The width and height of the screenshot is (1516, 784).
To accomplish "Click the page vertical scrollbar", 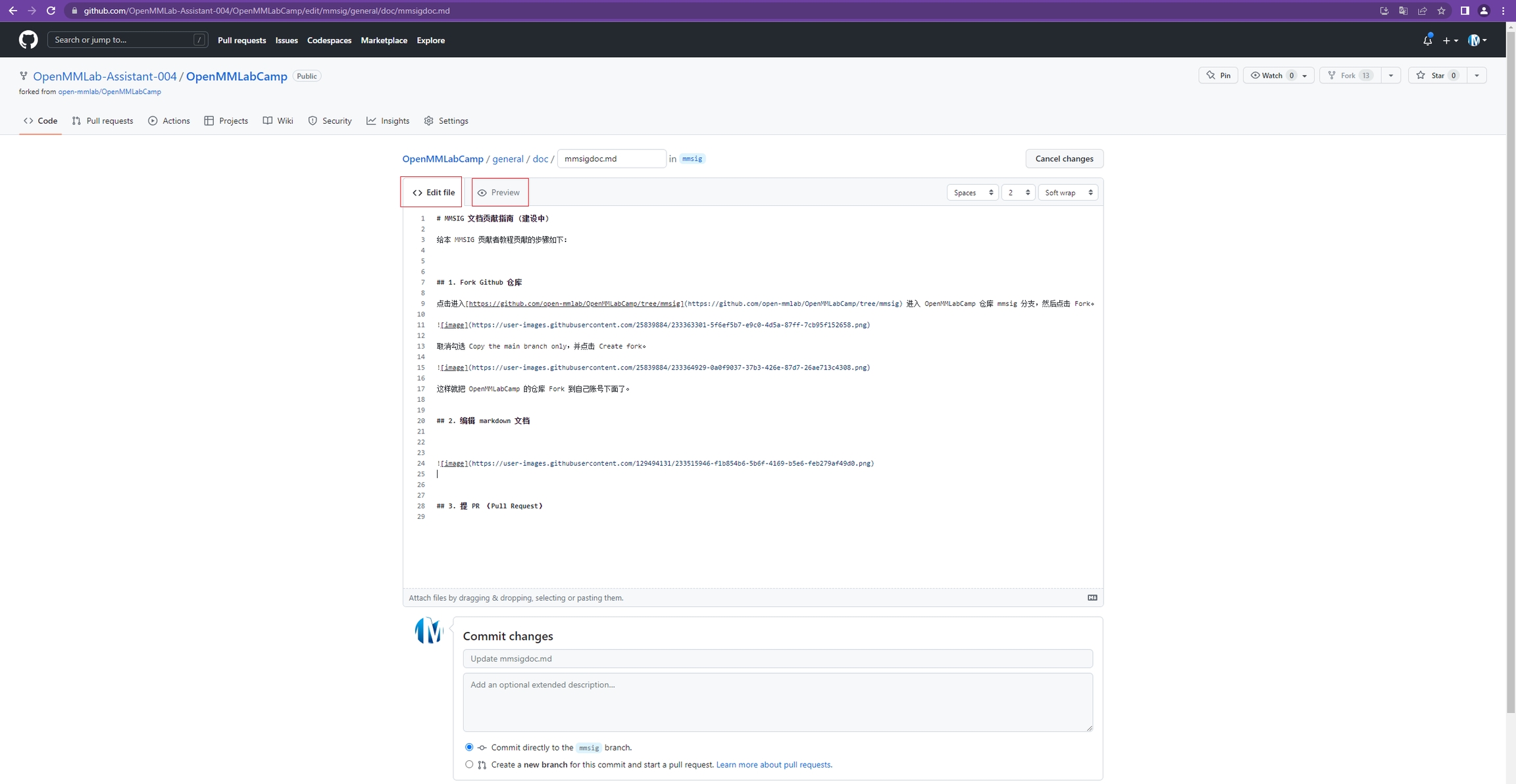I will pos(1510,368).
